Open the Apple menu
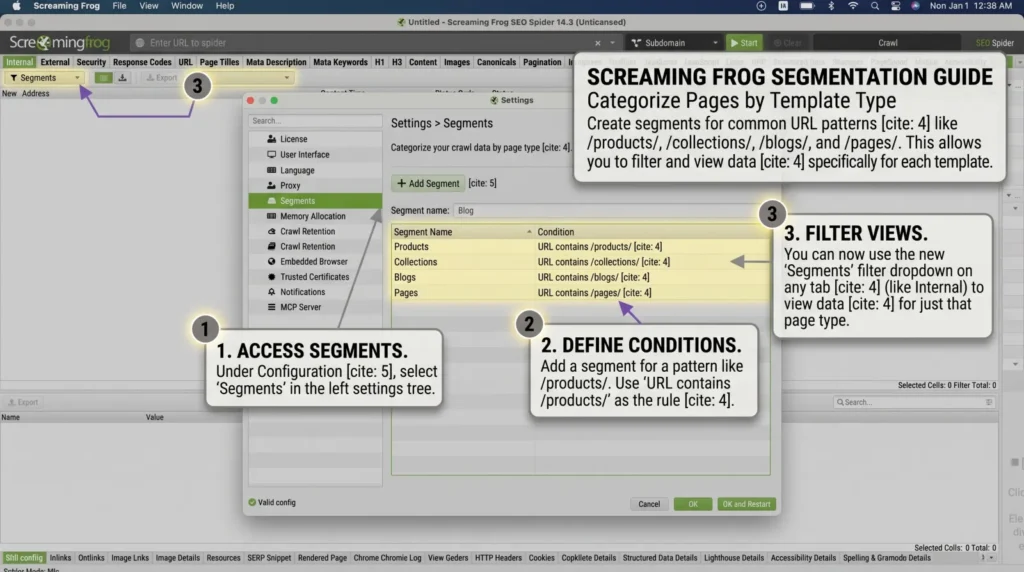 [x=16, y=6]
